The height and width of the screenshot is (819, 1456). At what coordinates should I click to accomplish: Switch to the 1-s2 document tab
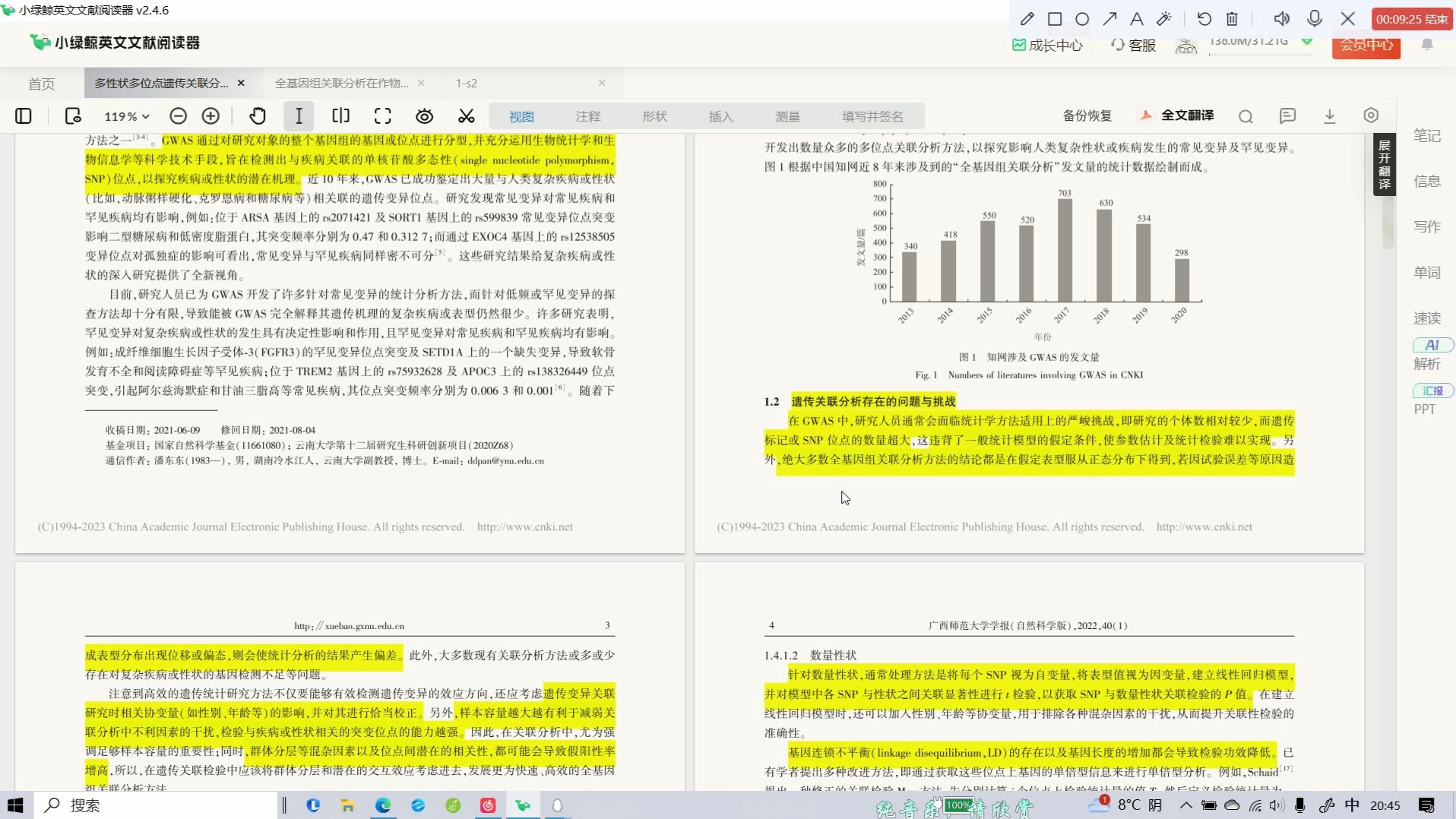click(x=467, y=83)
